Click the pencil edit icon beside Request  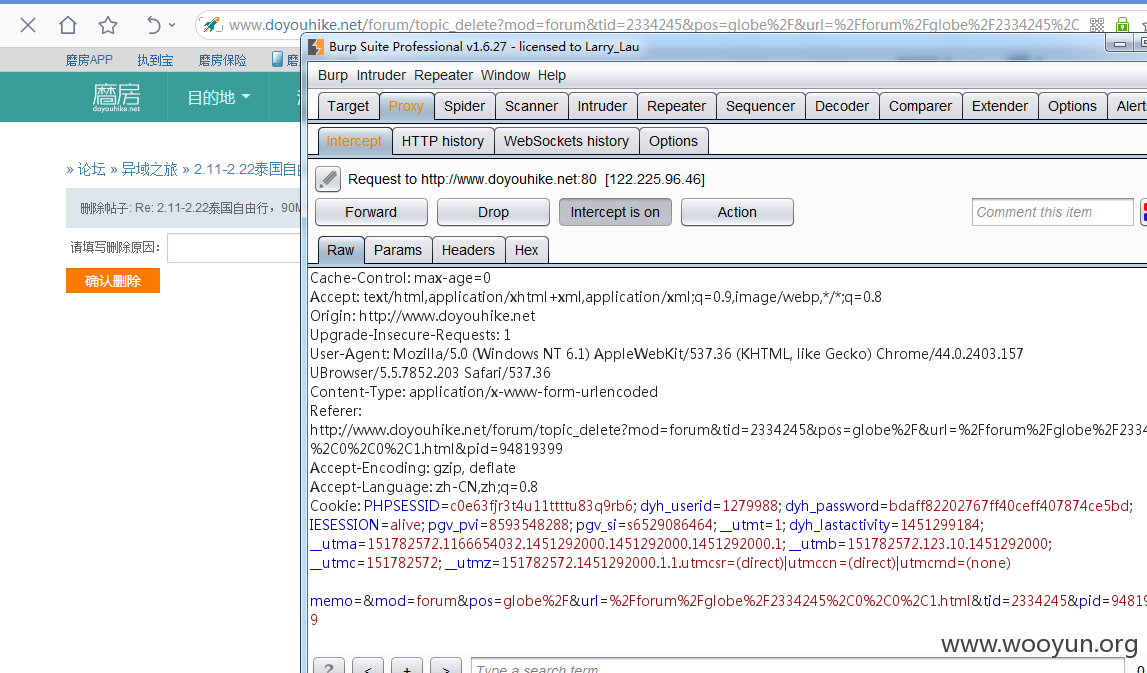point(328,179)
